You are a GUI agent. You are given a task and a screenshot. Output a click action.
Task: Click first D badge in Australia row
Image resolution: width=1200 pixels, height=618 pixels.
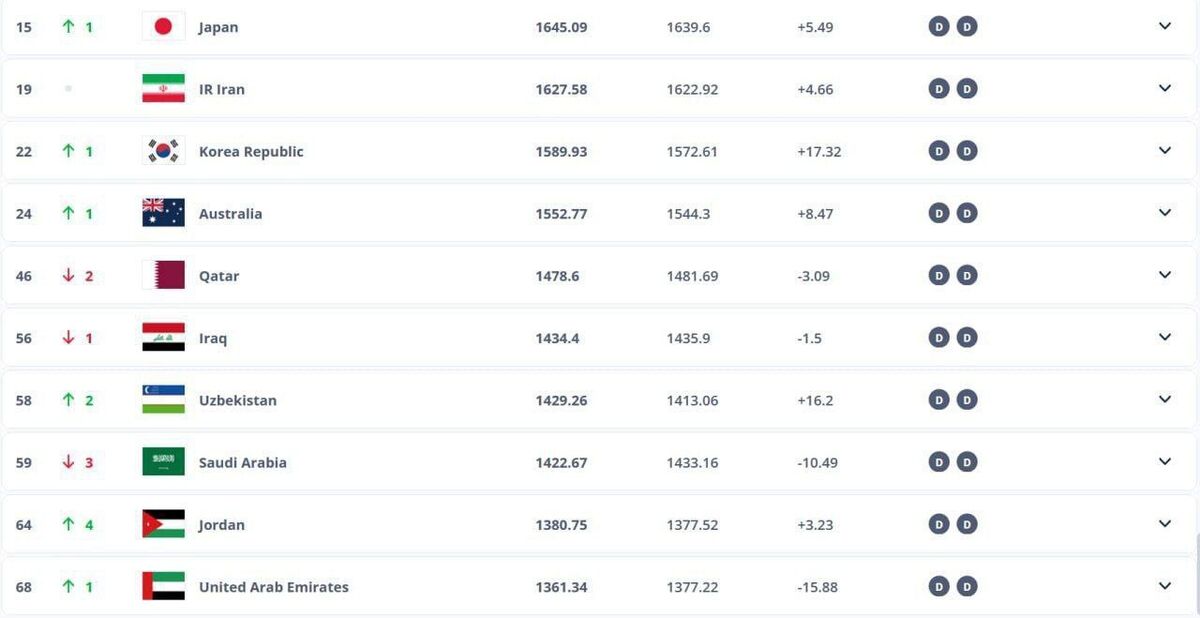[938, 213]
